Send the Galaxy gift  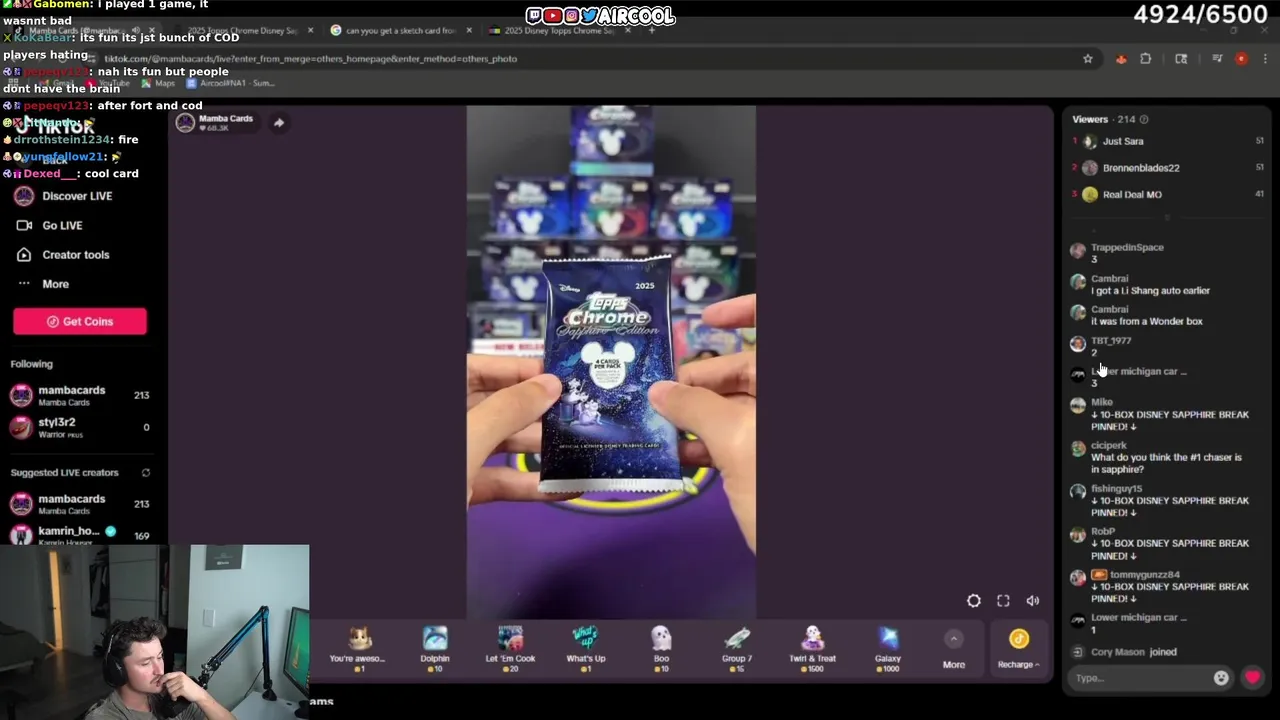[x=888, y=647]
